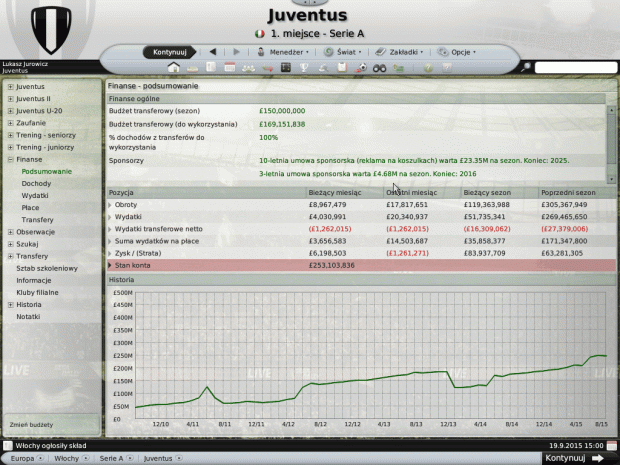Open the transfers arrows icon in toolbar

(268, 68)
